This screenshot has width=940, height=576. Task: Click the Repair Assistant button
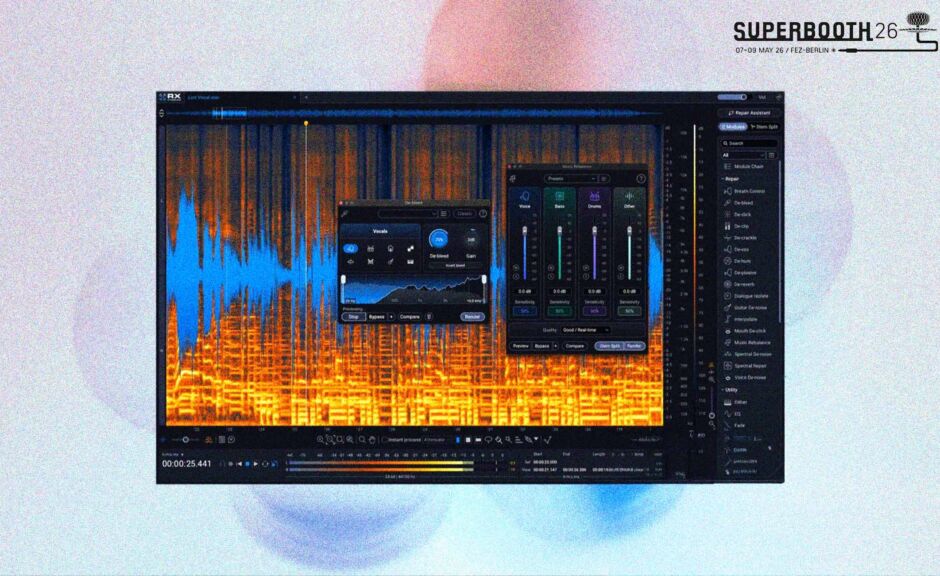[749, 113]
